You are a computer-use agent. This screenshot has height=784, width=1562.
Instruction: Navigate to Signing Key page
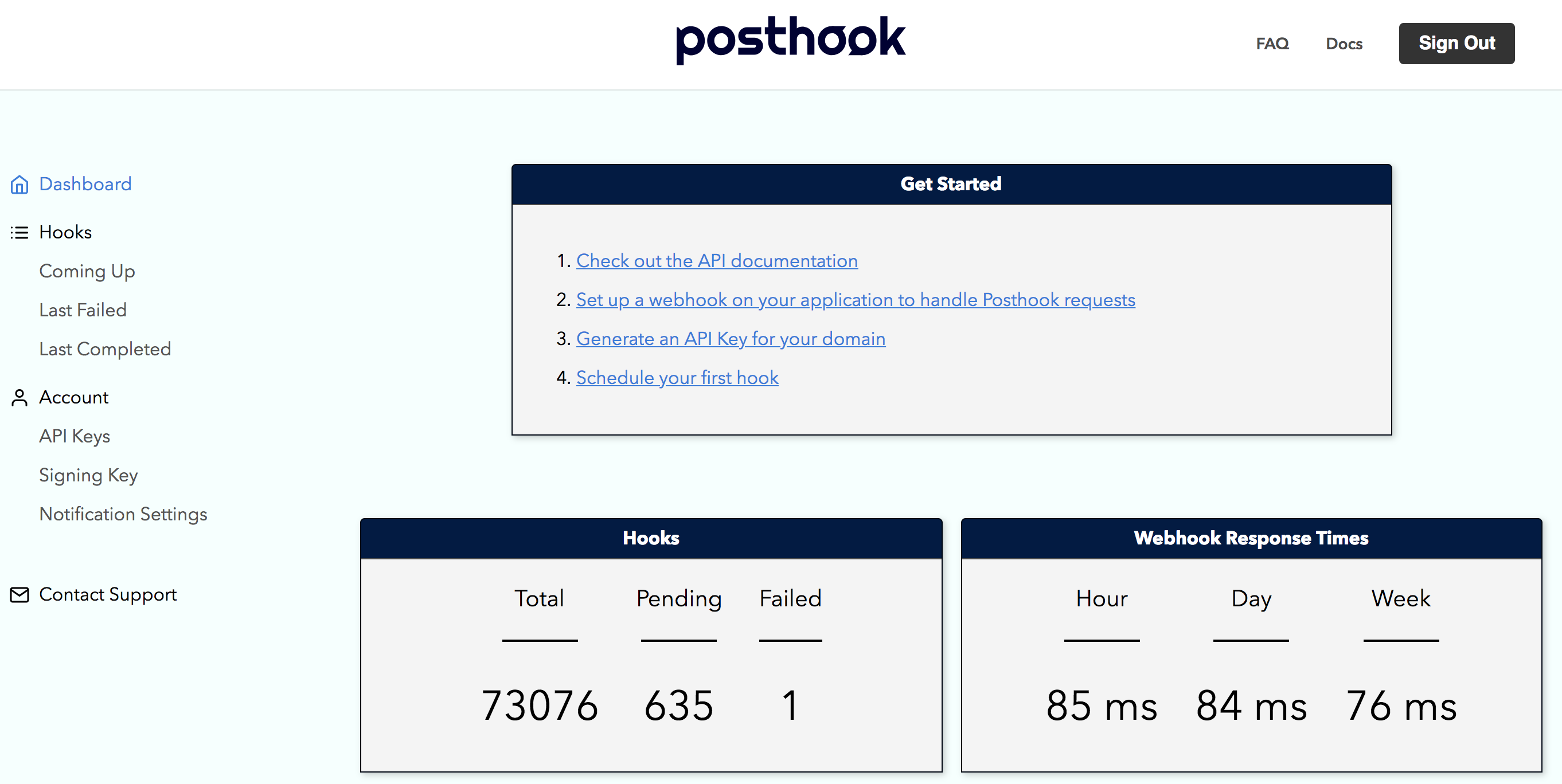pos(88,475)
